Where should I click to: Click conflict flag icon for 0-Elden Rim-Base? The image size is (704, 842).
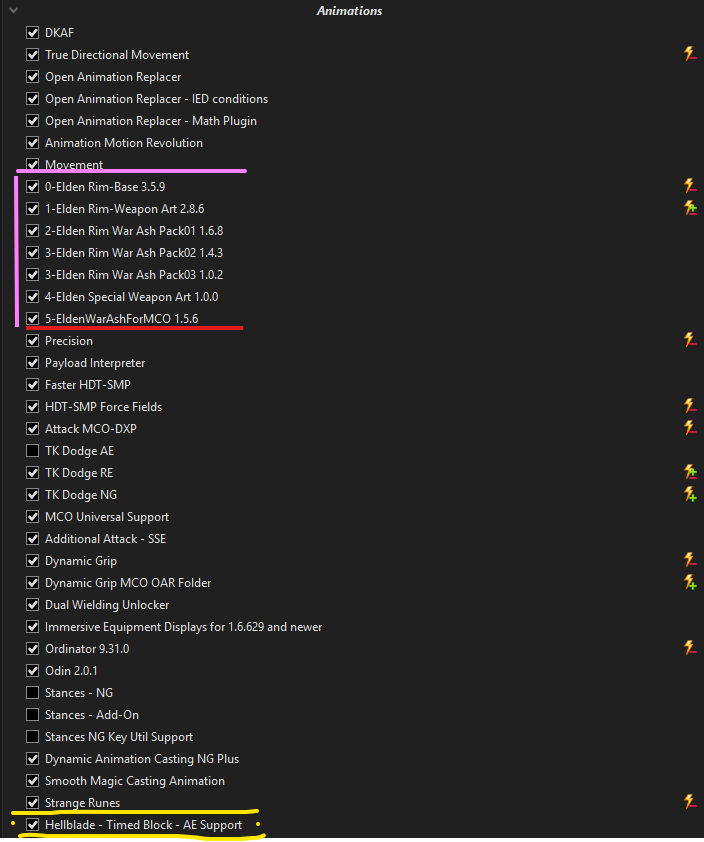click(x=690, y=186)
